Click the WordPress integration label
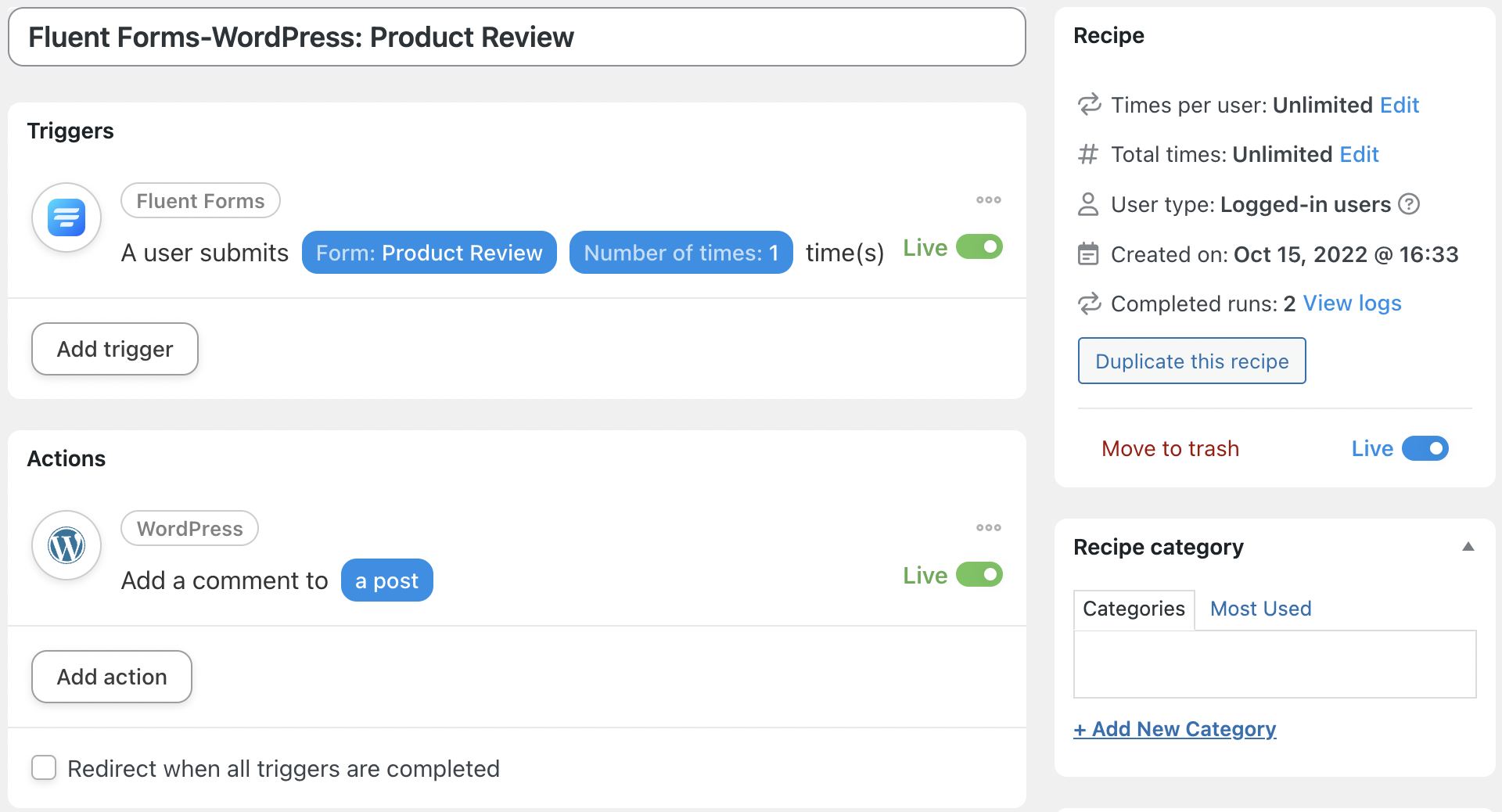The width and height of the screenshot is (1502, 812). 190,529
